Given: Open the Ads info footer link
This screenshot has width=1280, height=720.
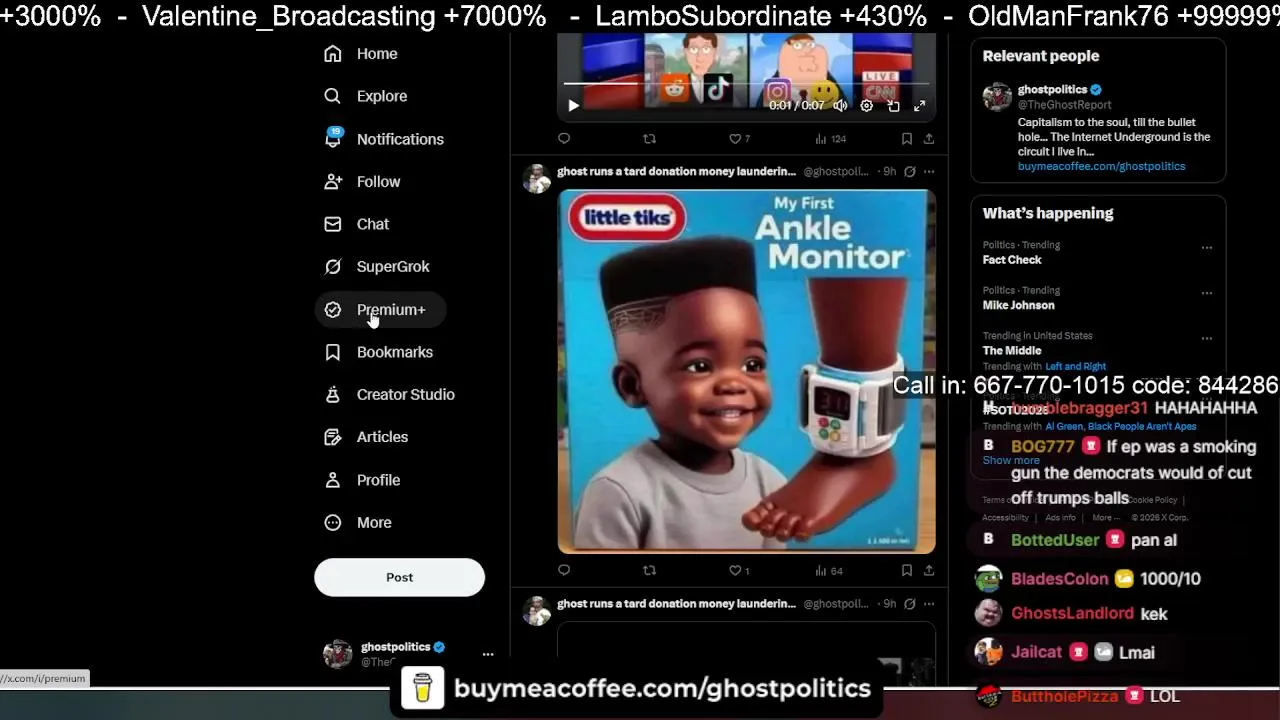Looking at the screenshot, I should 1060,518.
